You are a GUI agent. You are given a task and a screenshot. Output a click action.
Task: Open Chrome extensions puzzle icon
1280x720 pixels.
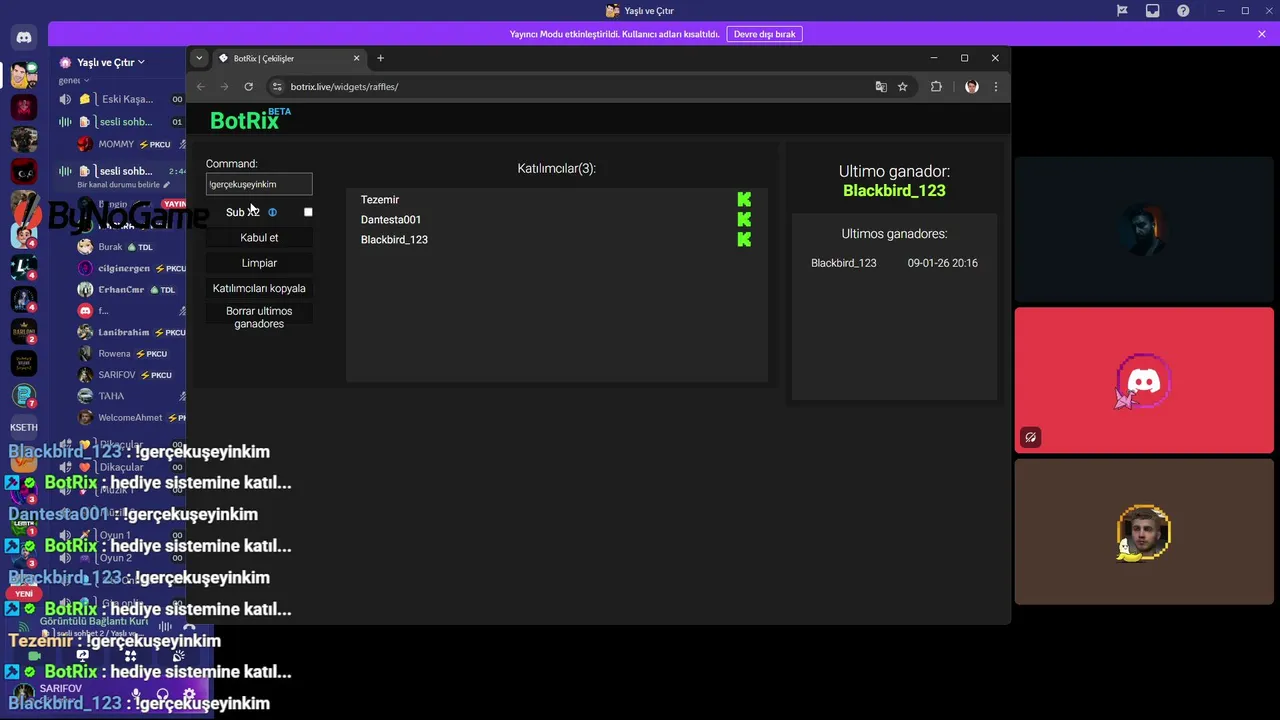click(x=936, y=87)
